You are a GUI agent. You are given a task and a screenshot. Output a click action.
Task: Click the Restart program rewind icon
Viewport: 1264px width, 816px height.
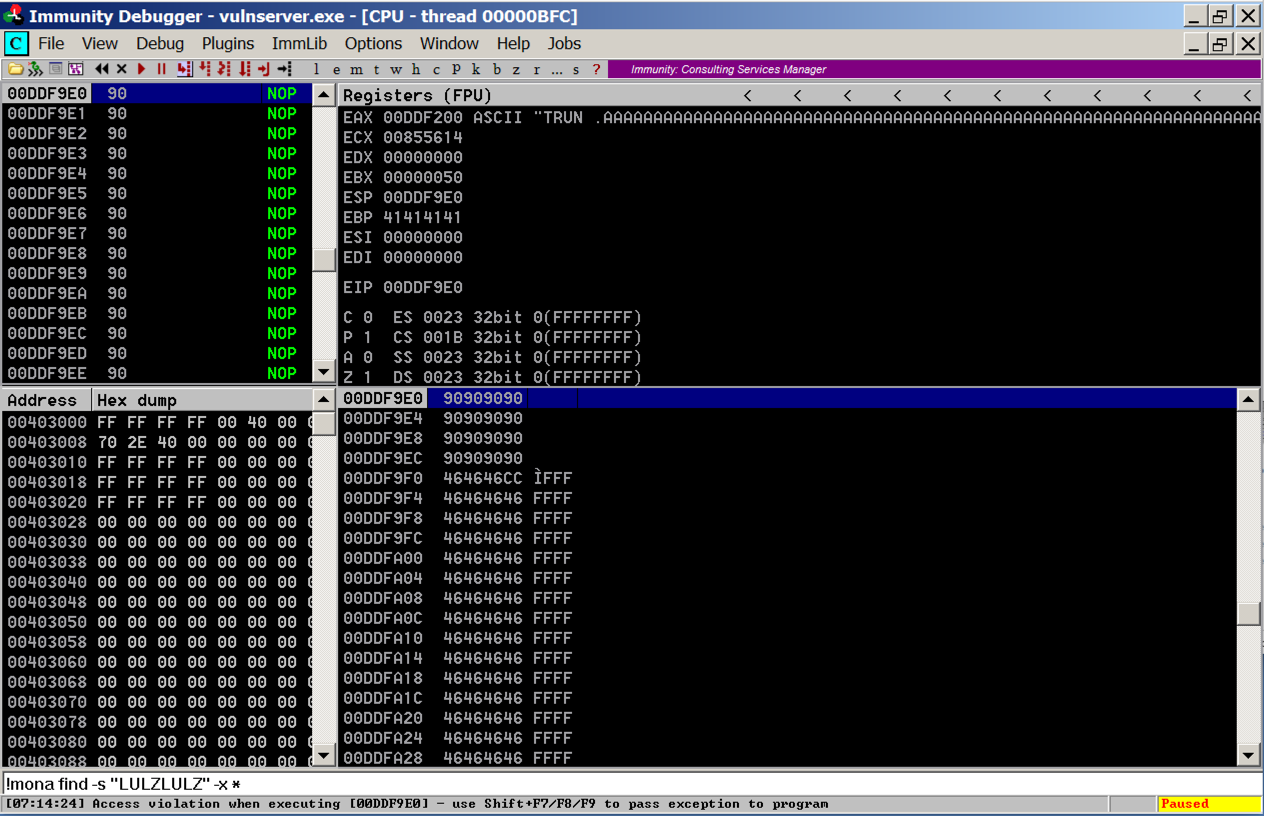pos(101,69)
